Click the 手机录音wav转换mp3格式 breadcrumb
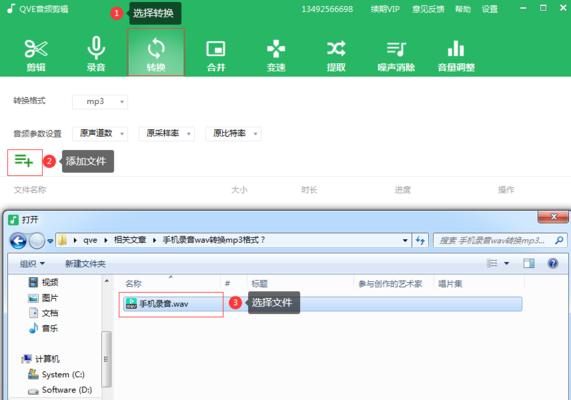This screenshot has height=400, width=571. pyautogui.click(x=214, y=240)
